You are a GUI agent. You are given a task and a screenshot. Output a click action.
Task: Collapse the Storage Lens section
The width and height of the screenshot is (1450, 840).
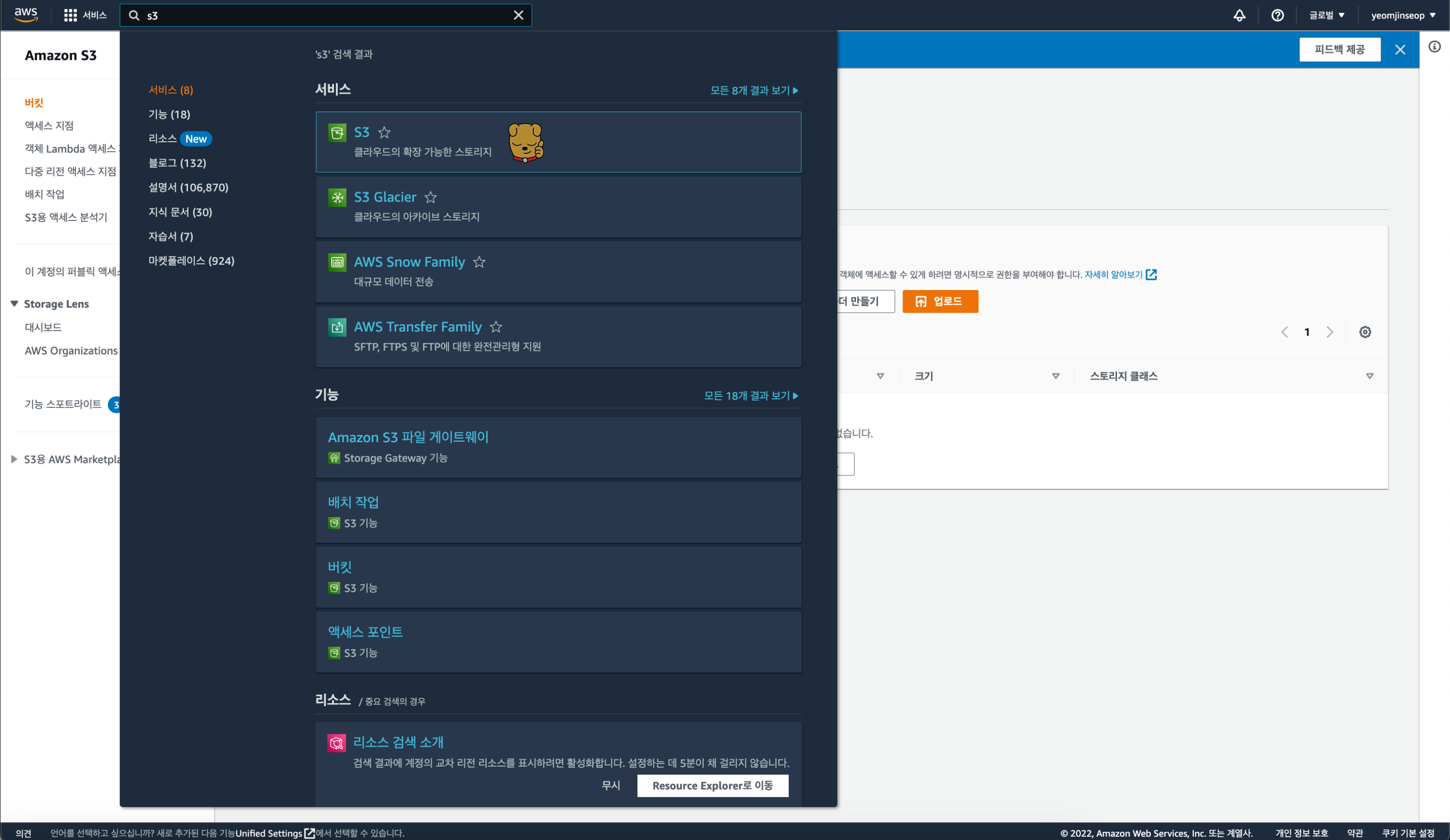pyautogui.click(x=14, y=304)
